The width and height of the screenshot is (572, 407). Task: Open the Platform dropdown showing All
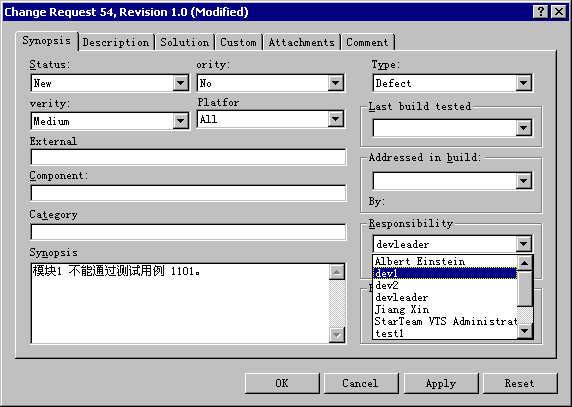[336, 119]
